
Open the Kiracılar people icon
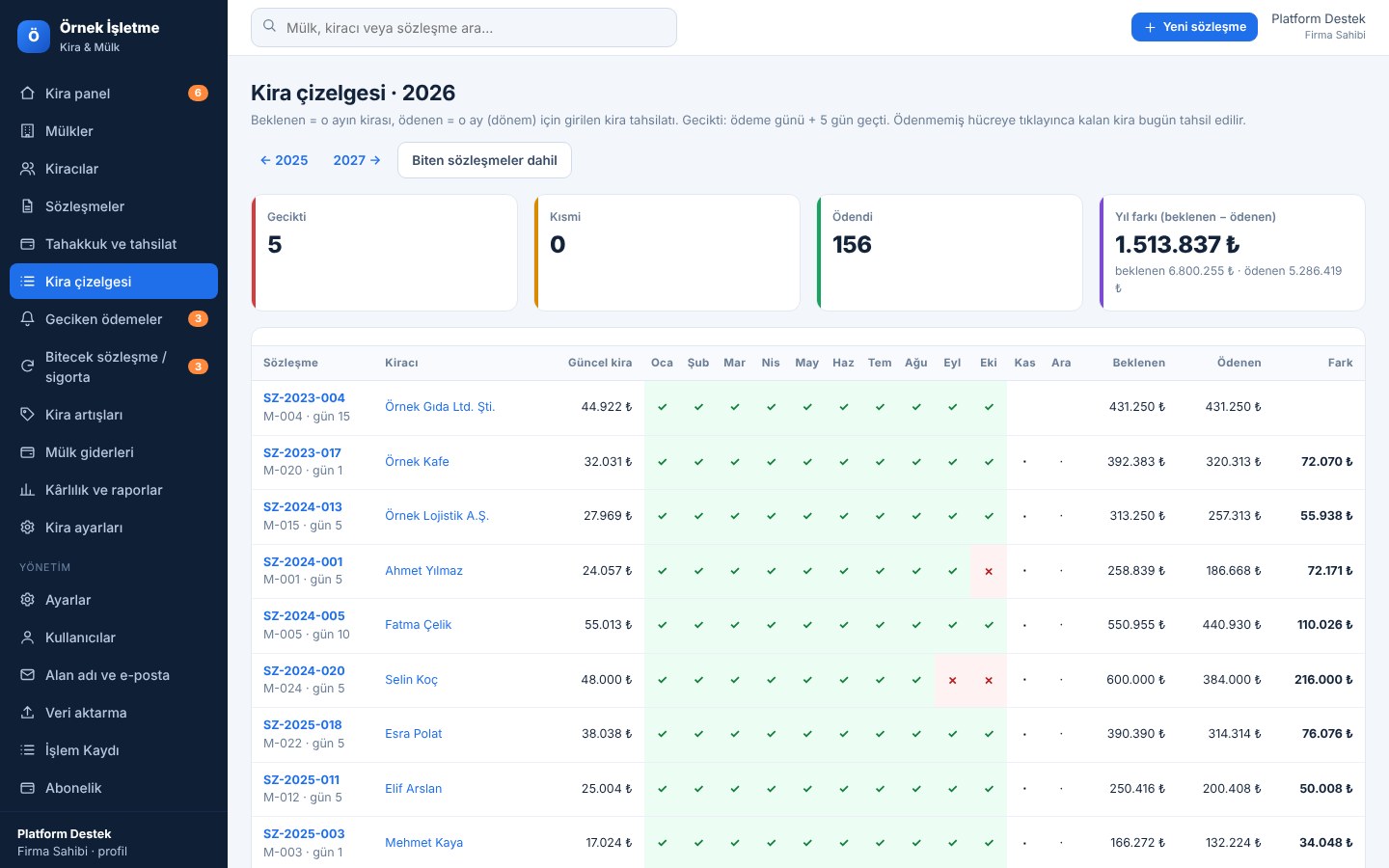[x=28, y=169]
